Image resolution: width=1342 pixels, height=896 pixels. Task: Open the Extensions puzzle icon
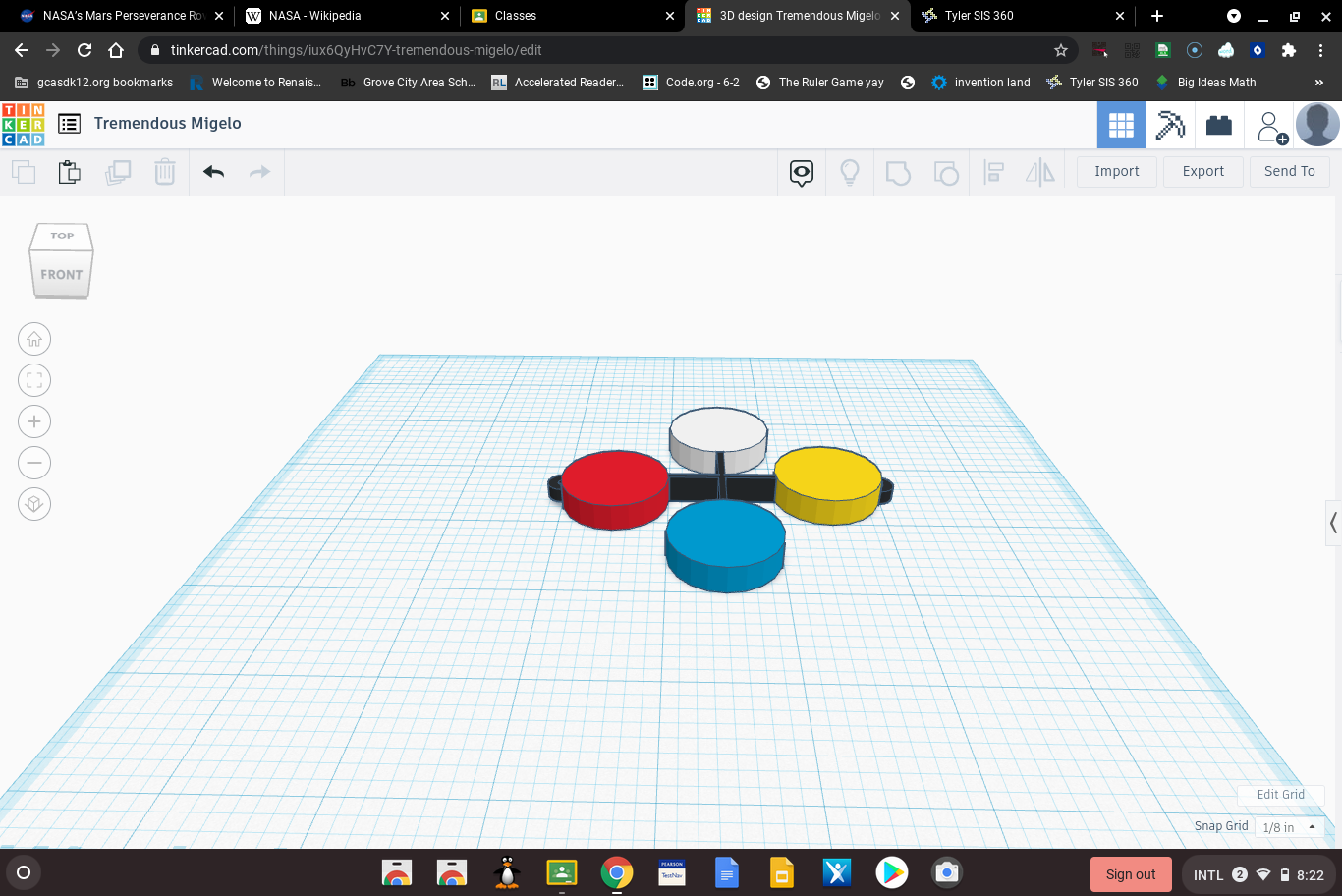[x=1289, y=50]
